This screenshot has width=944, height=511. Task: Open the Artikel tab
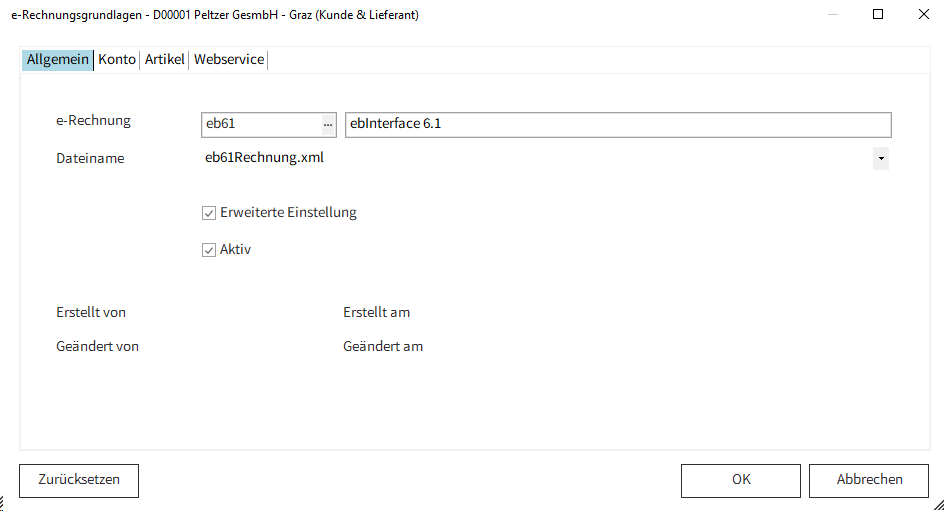[x=165, y=60]
